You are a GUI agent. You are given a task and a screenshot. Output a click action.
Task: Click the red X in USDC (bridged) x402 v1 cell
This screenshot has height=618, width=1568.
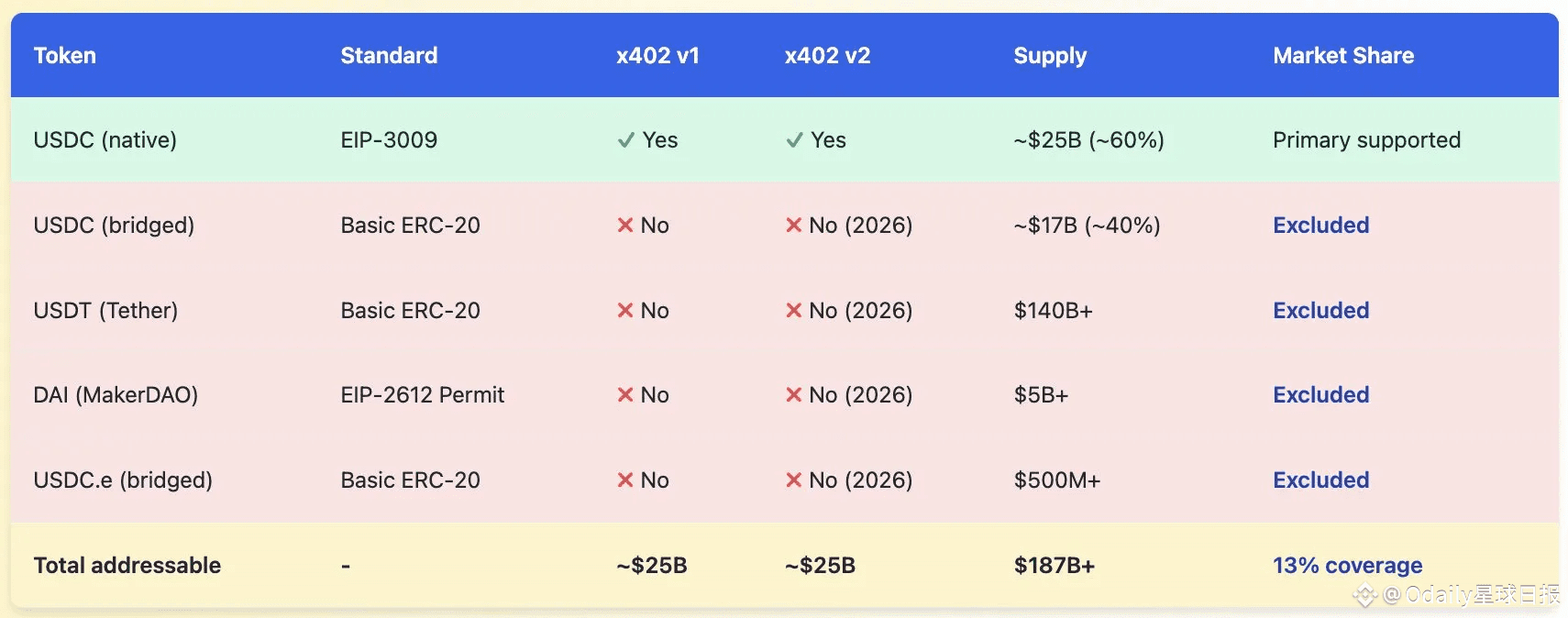pos(625,226)
